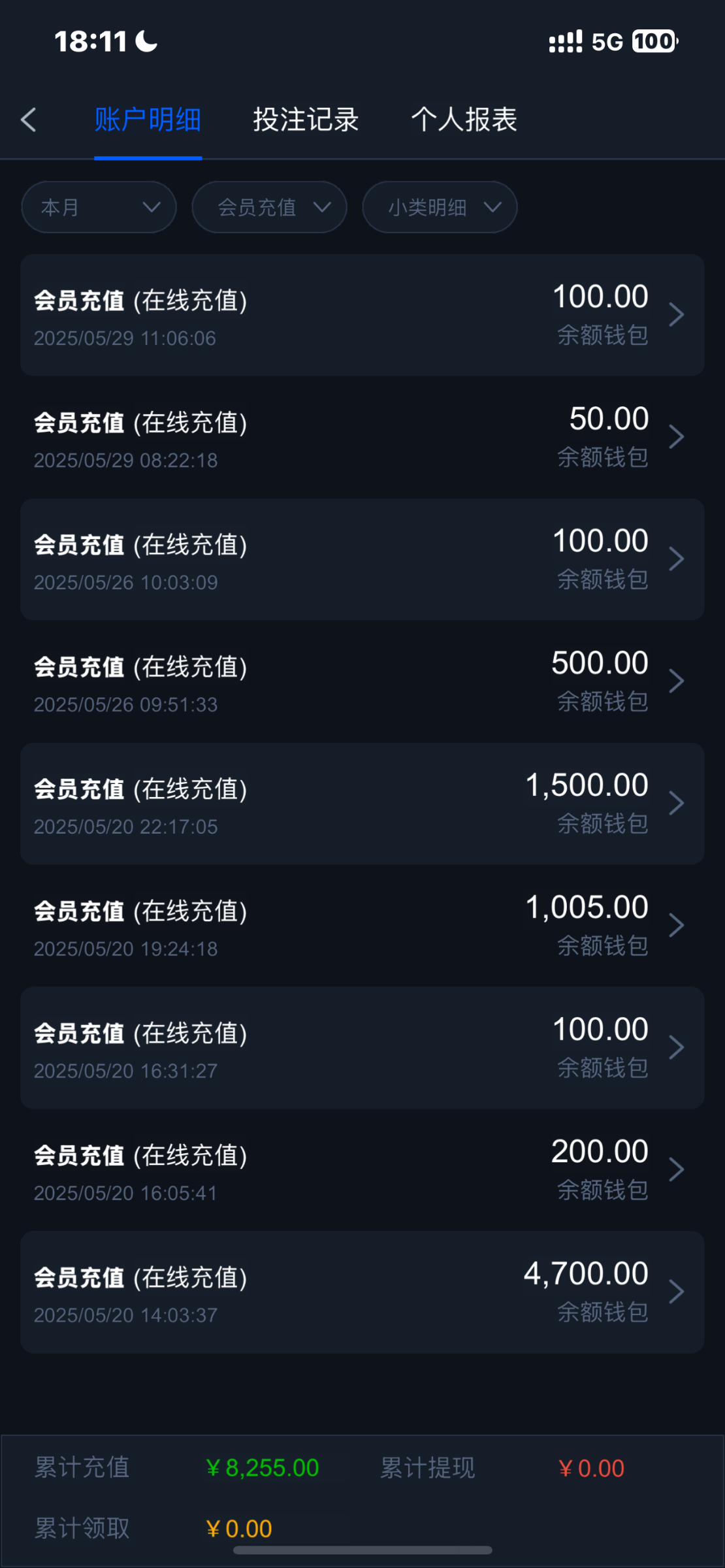Tap chevron on the 500.00 recharge entry
The height and width of the screenshot is (1568, 725).
coord(676,681)
